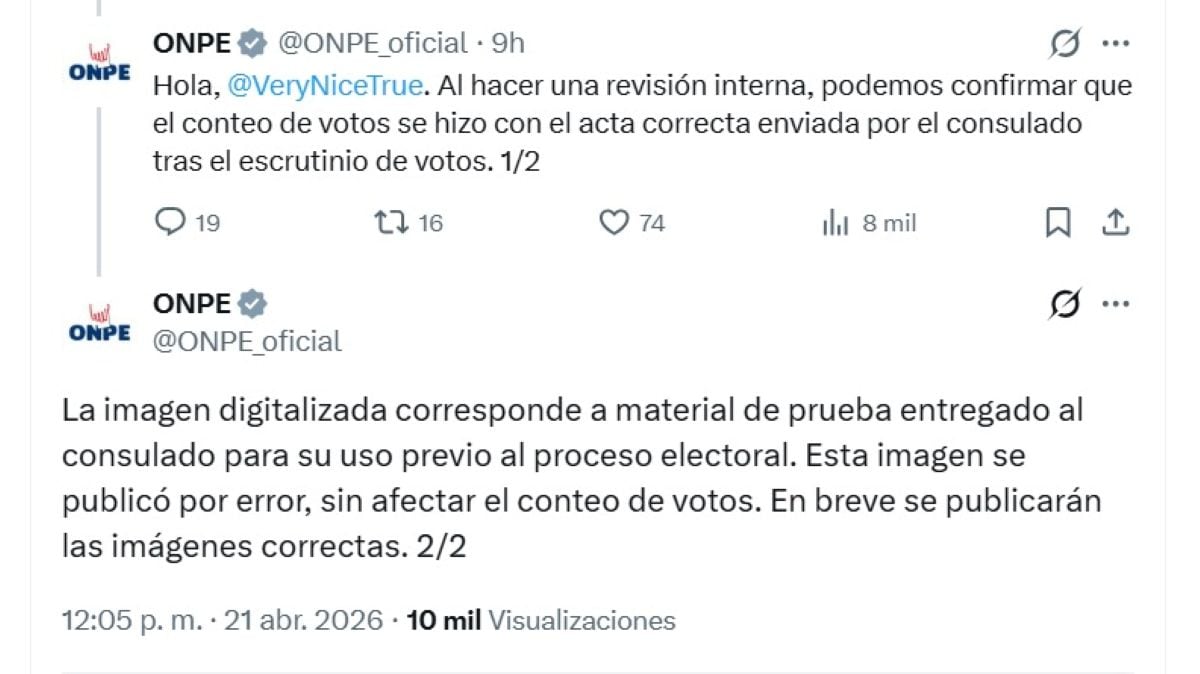Image resolution: width=1200 pixels, height=674 pixels.
Task: Retweet ONPE's first tweet
Action: click(393, 223)
